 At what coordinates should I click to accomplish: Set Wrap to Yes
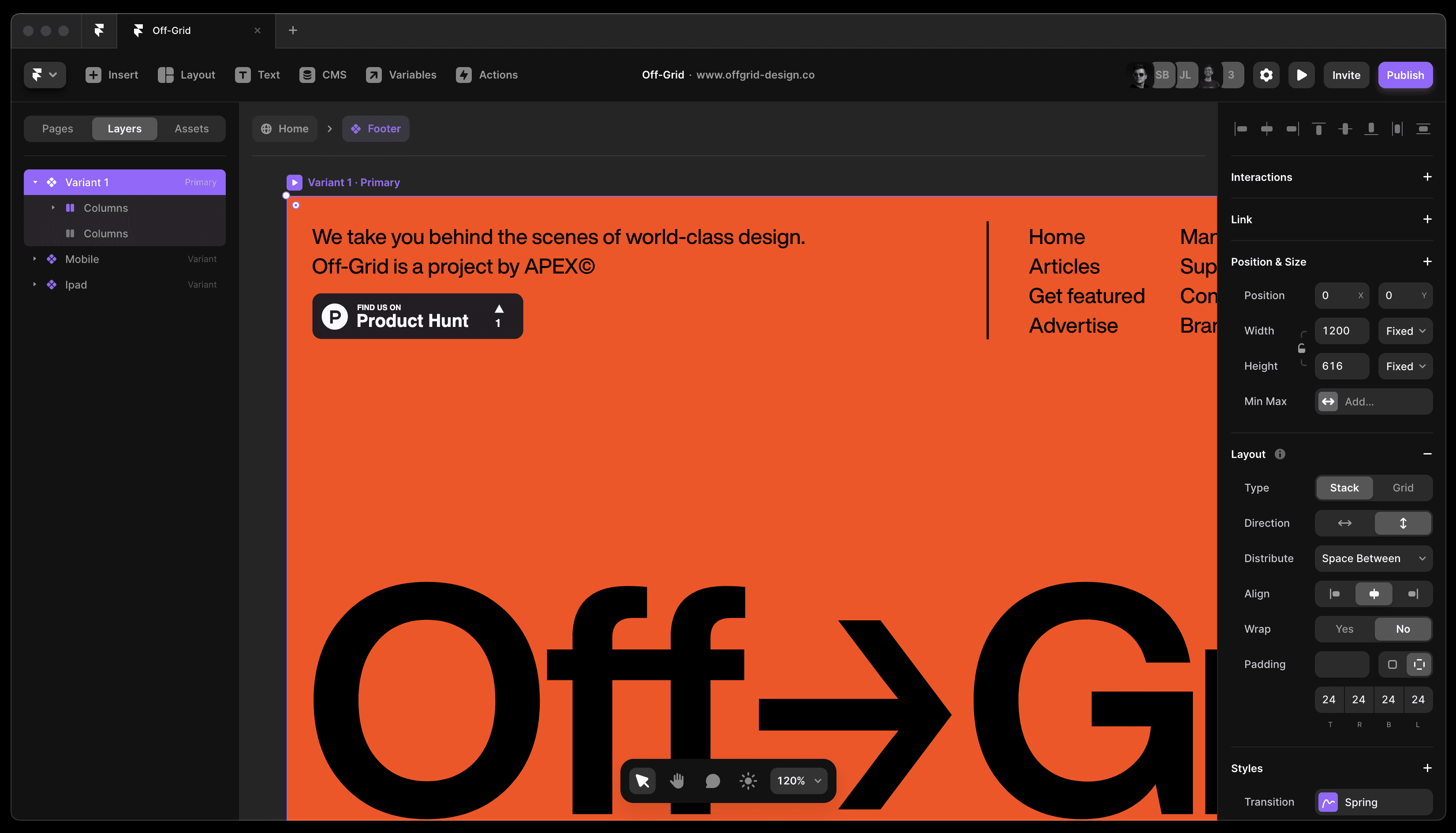(1344, 629)
